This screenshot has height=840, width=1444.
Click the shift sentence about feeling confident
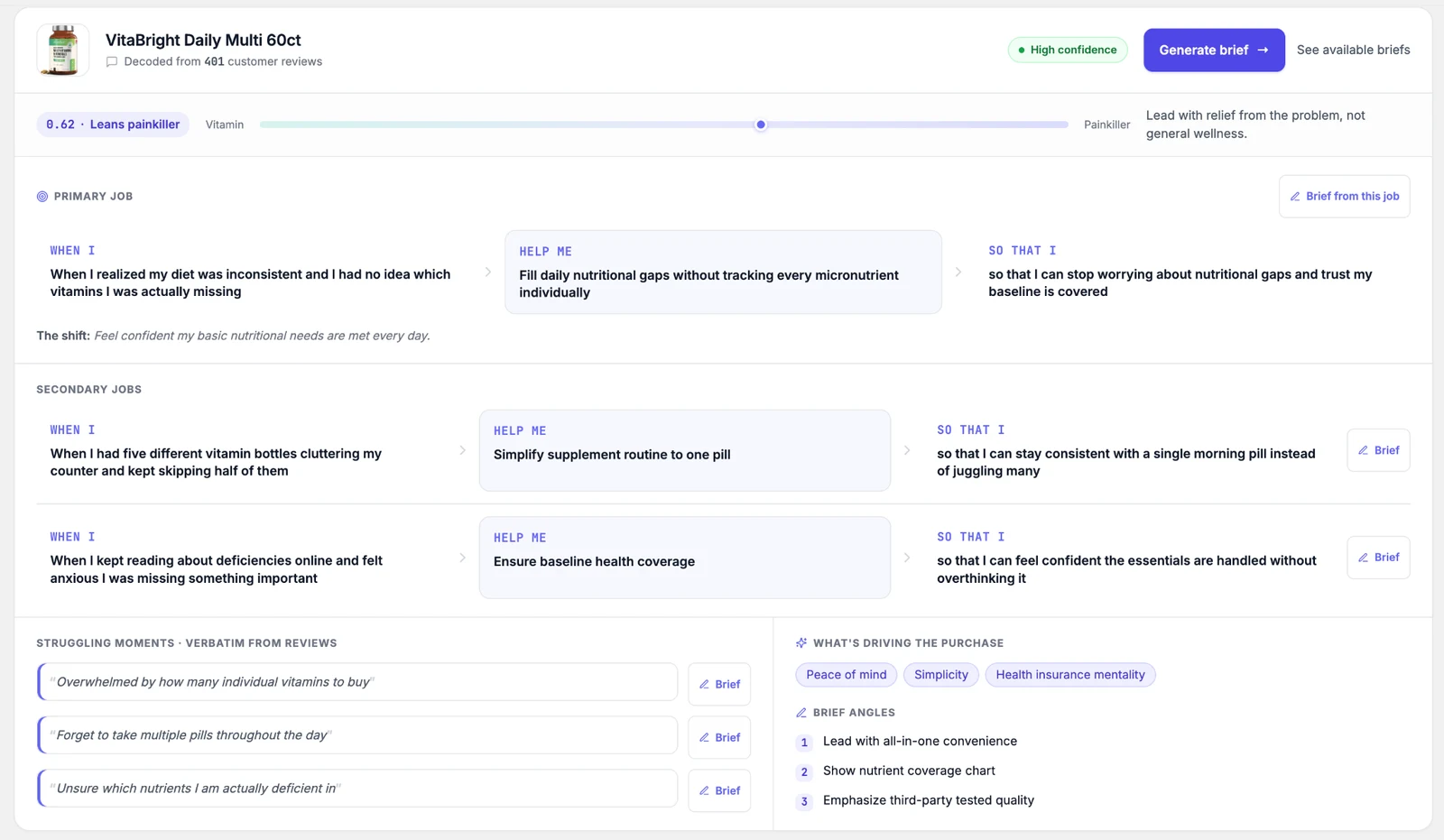click(x=262, y=336)
